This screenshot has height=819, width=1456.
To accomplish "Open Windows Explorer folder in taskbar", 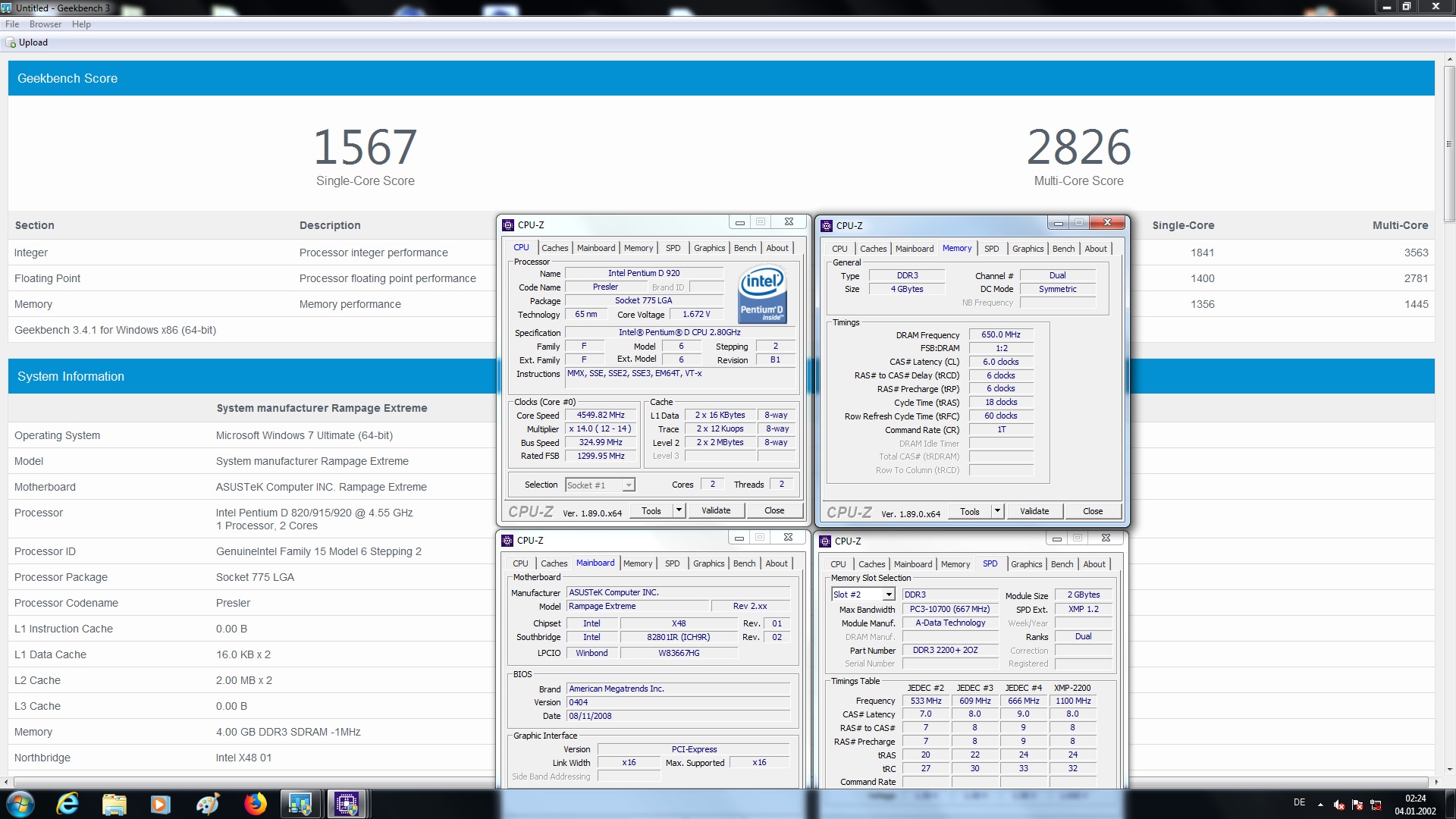I will point(115,804).
